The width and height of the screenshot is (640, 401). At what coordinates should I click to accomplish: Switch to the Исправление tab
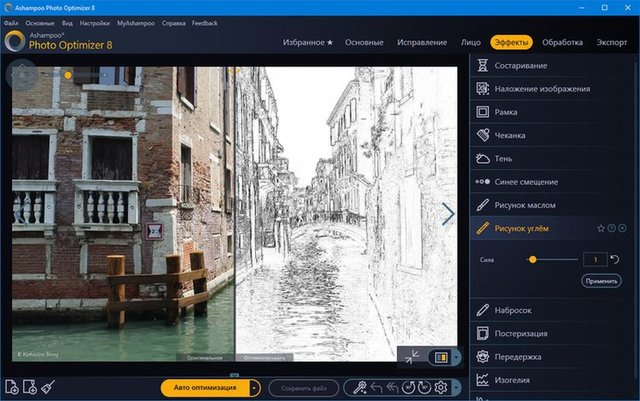click(x=421, y=43)
